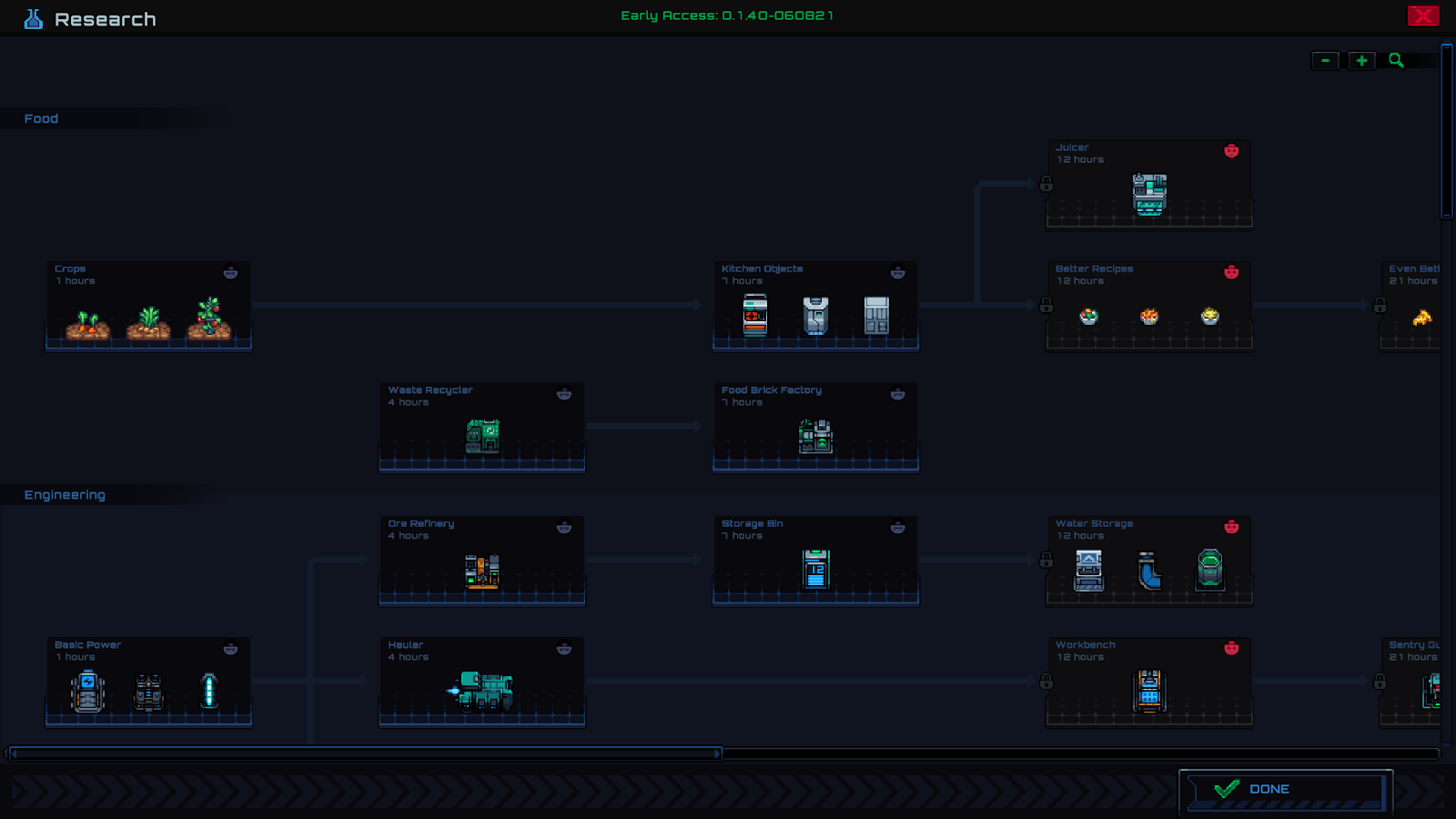Click the zoom out minus button

point(1325,61)
